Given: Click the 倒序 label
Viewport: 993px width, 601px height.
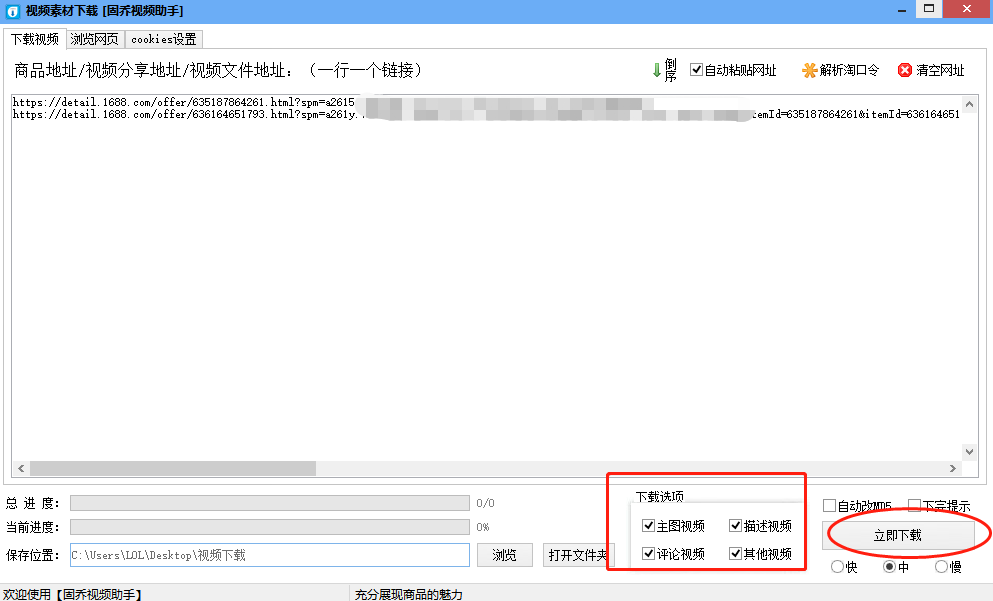Looking at the screenshot, I should (671, 70).
